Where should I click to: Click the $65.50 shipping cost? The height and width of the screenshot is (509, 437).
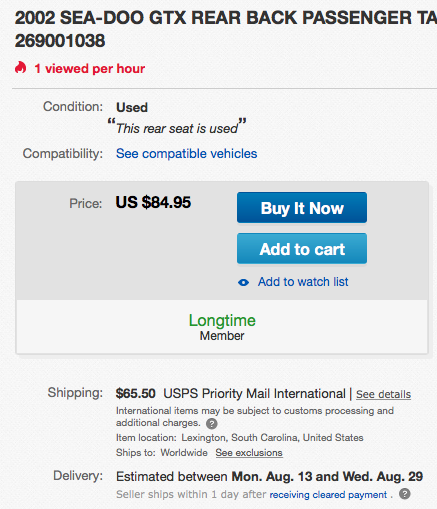click(x=135, y=394)
